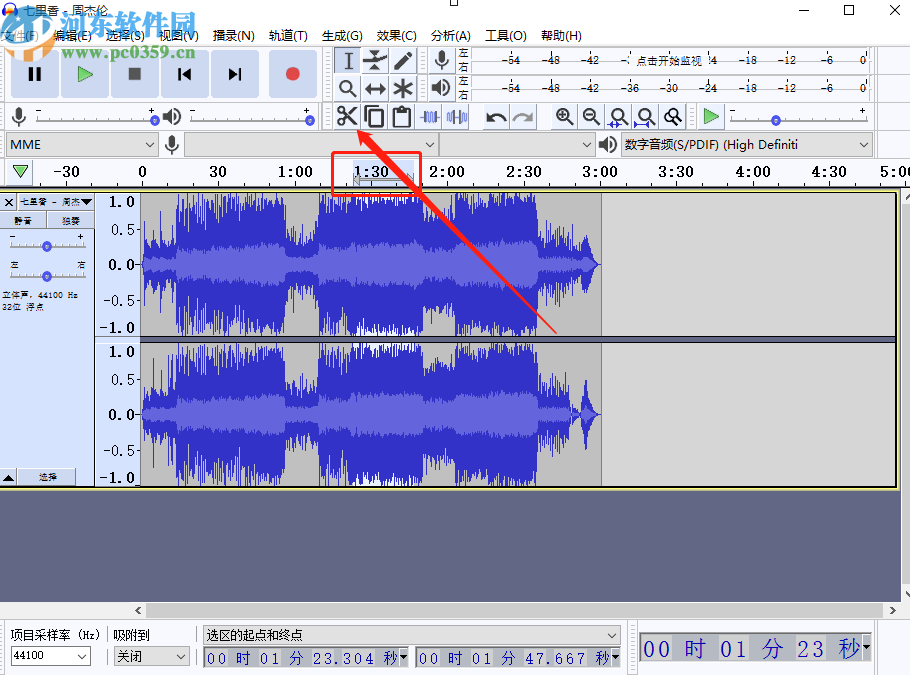
Task: Open the Snap-To (吸附到) dropdown
Action: pyautogui.click(x=151, y=656)
